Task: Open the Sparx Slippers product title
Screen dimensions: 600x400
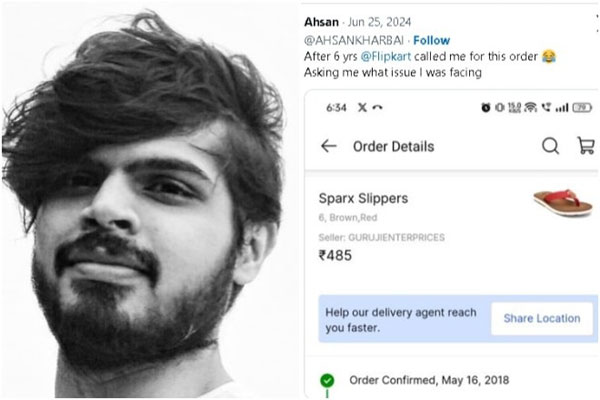Action: [363, 198]
